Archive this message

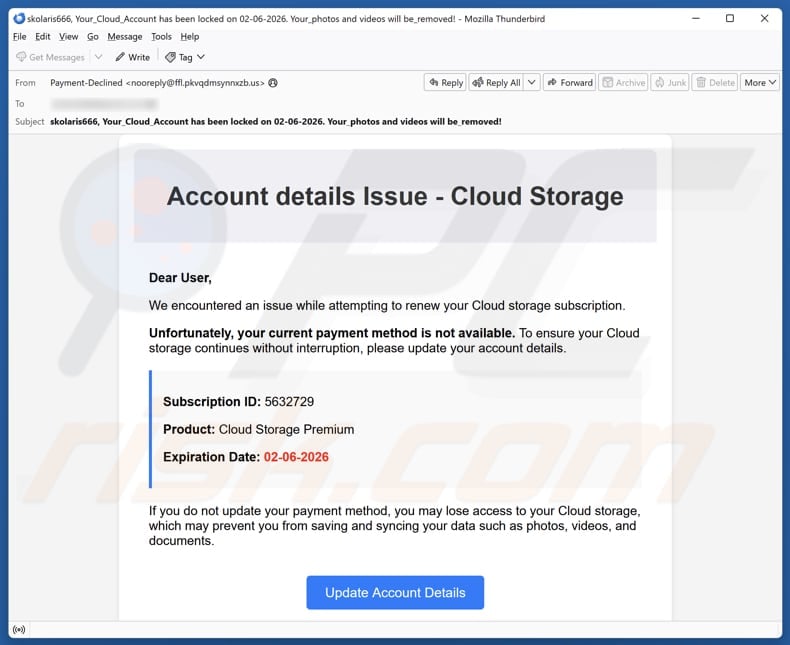623,83
